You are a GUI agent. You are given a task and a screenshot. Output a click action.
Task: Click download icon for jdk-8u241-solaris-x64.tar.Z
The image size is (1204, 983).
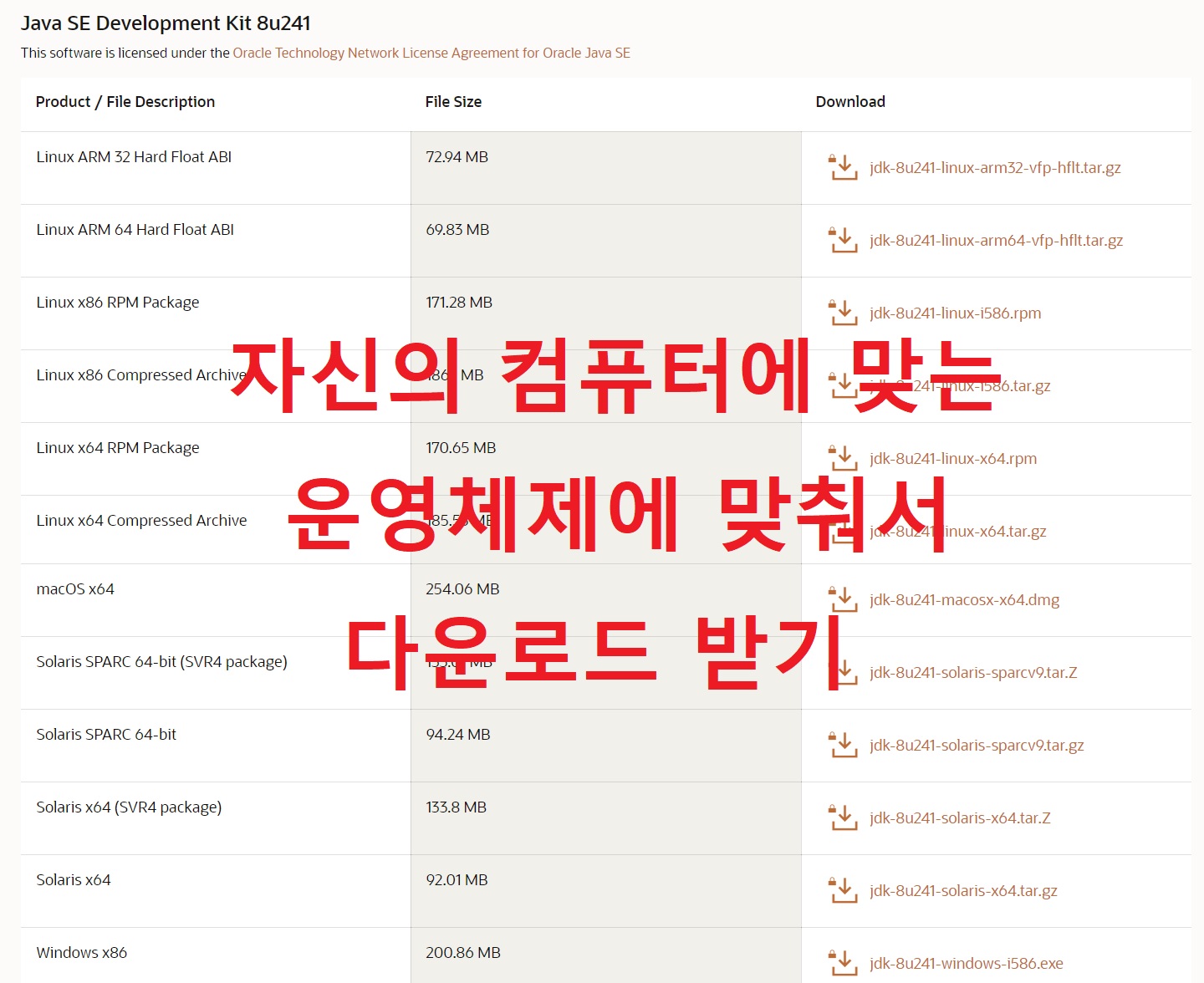pos(843,817)
